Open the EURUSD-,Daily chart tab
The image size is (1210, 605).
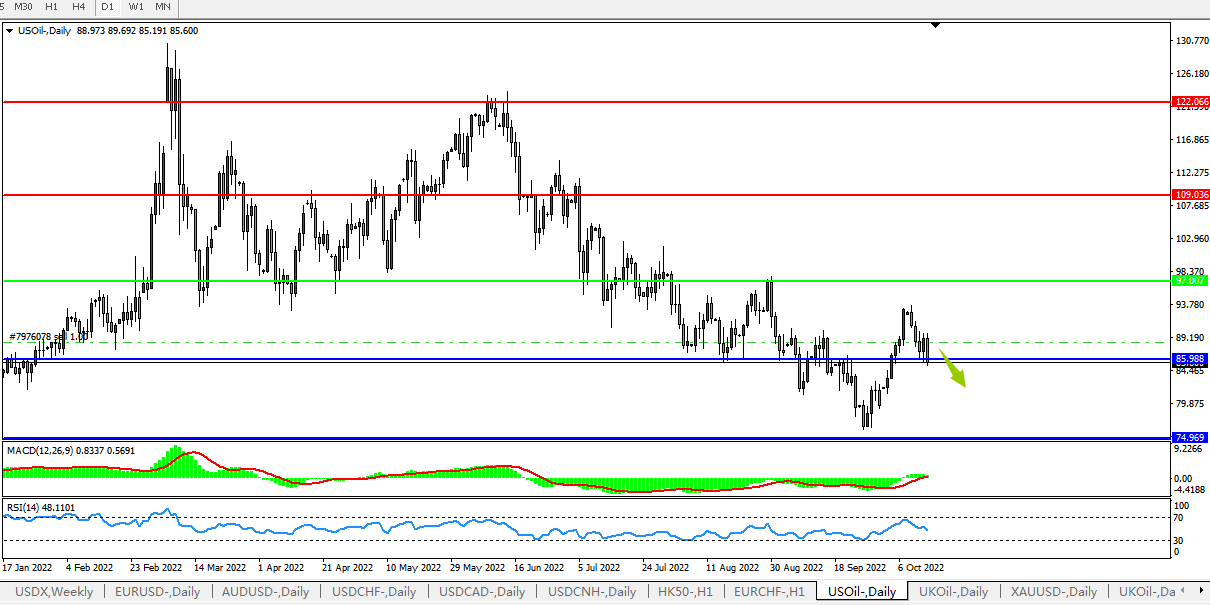tap(158, 592)
